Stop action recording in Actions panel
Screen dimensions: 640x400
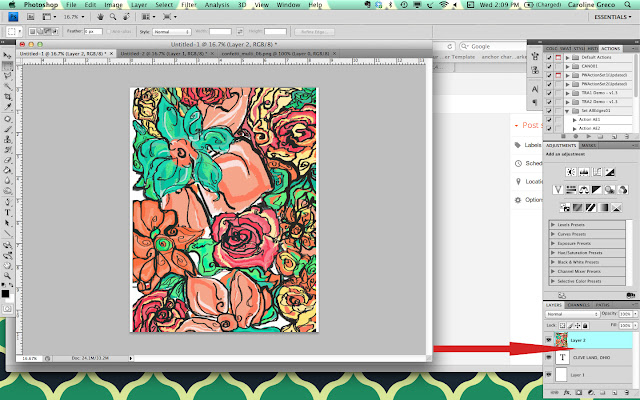point(564,136)
